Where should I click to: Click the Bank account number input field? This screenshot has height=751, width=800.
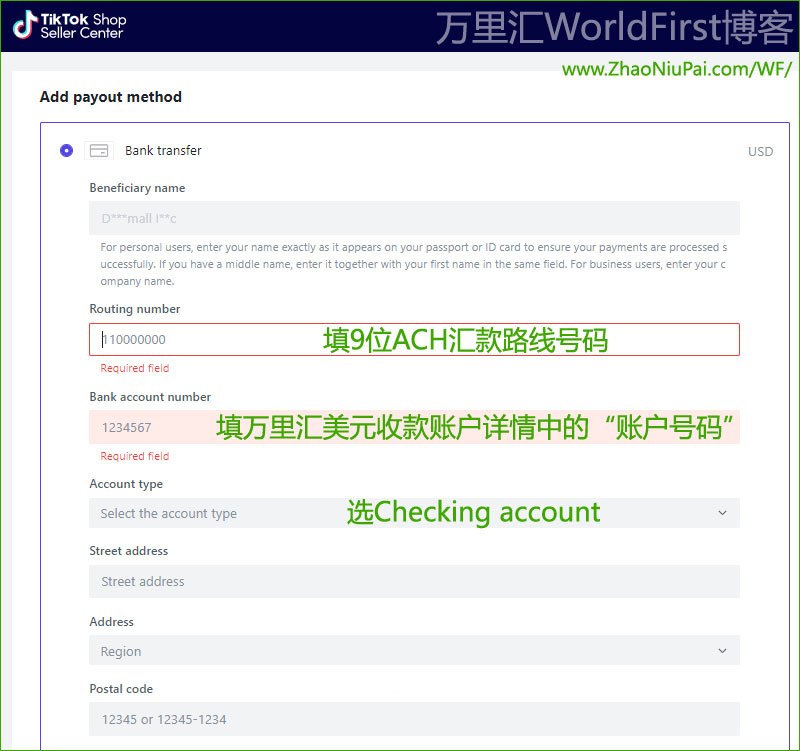coord(414,428)
